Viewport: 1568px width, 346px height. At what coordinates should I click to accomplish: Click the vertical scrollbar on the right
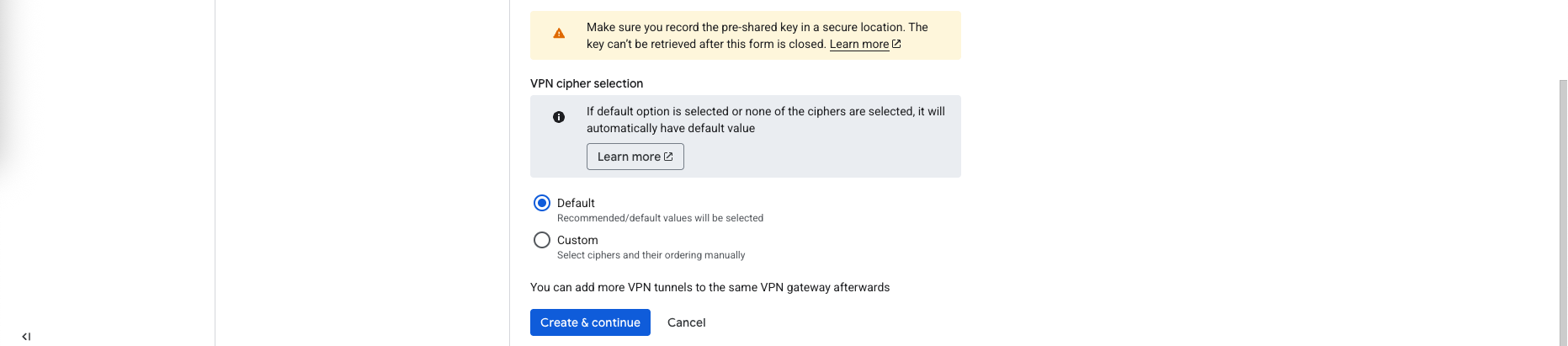point(1563,210)
